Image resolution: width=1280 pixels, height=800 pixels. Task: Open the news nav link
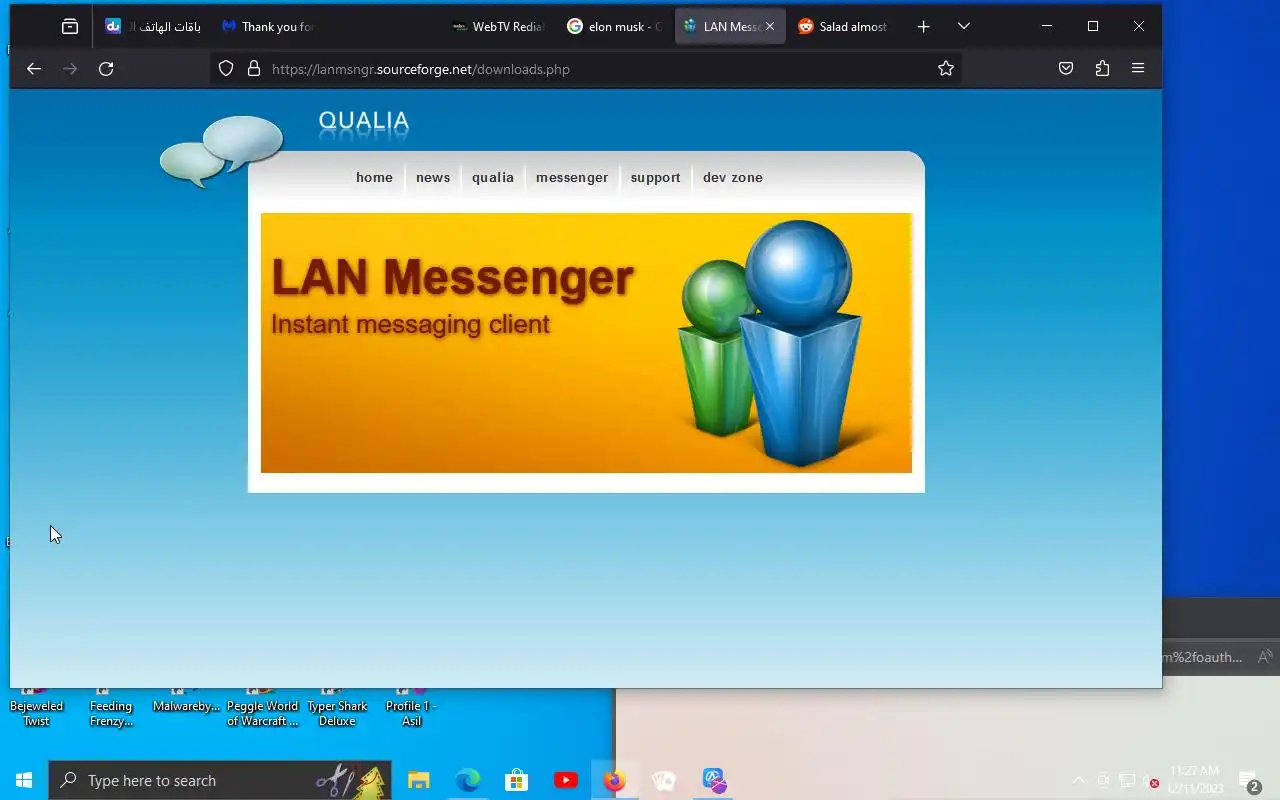tap(433, 178)
